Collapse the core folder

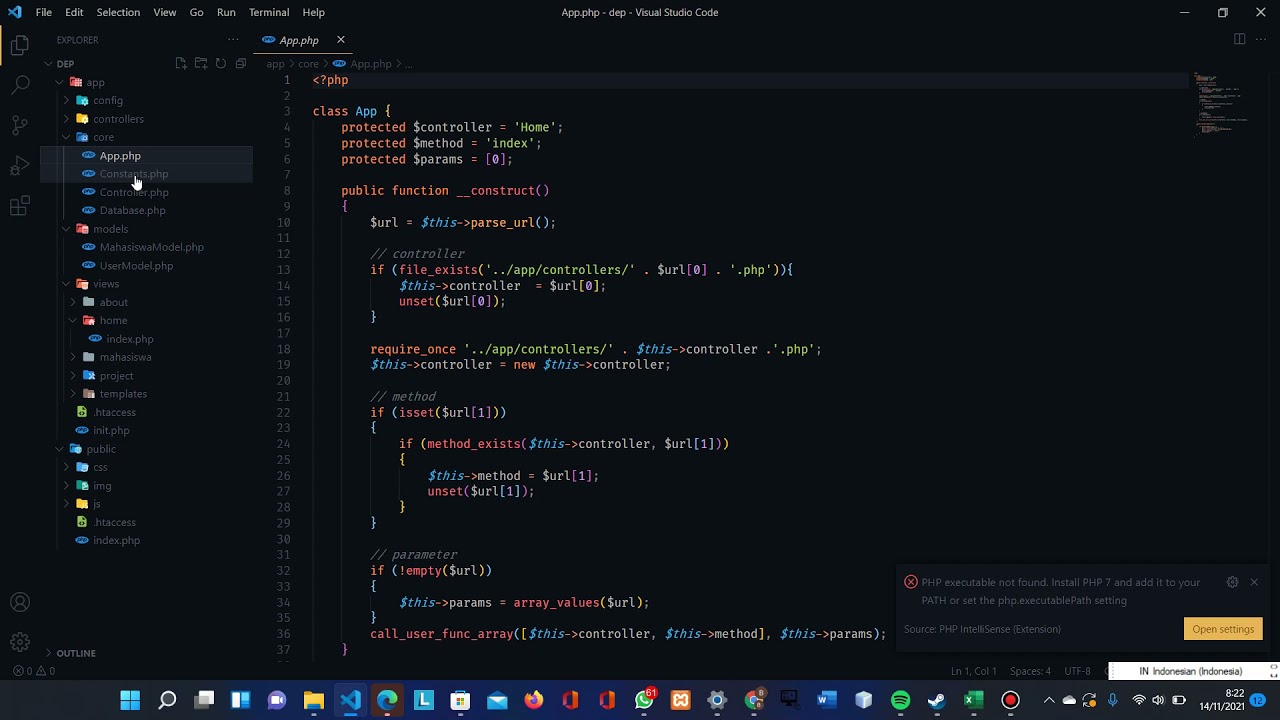[x=67, y=137]
